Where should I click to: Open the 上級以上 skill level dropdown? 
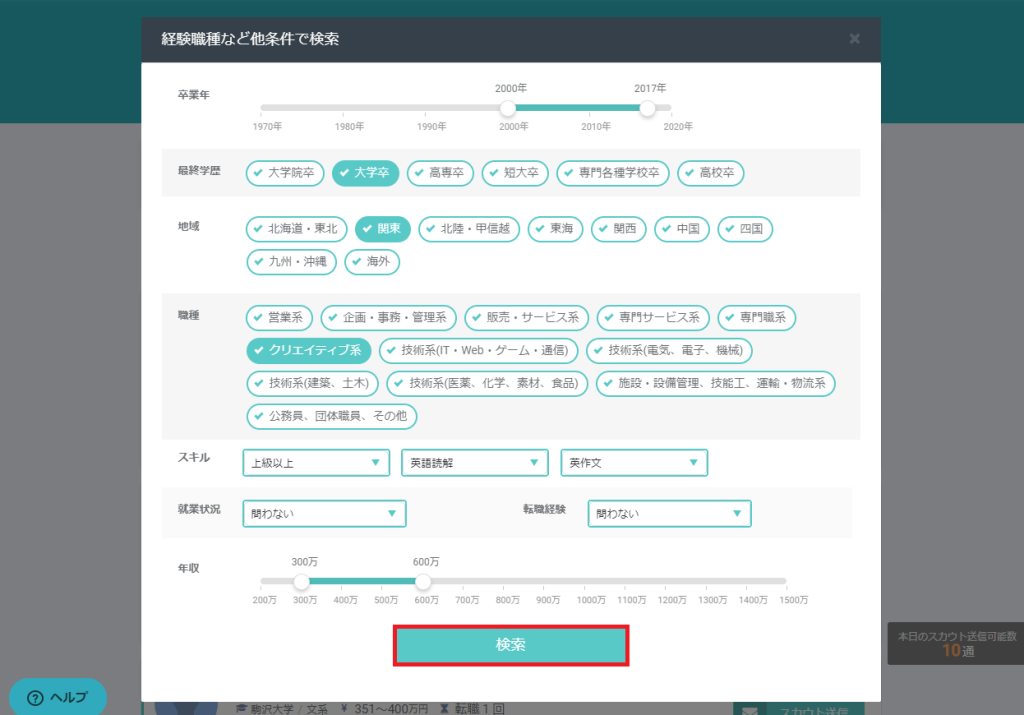click(316, 463)
